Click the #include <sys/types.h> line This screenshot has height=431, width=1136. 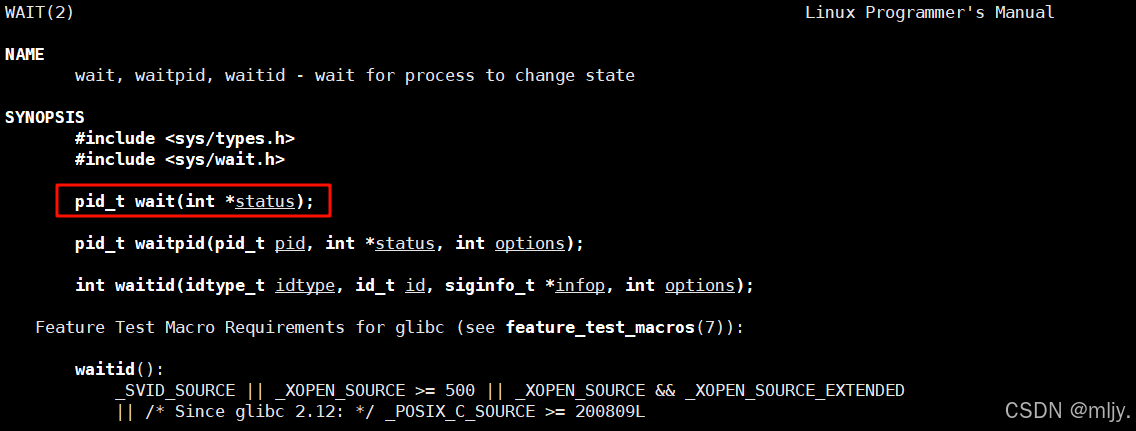tap(185, 138)
